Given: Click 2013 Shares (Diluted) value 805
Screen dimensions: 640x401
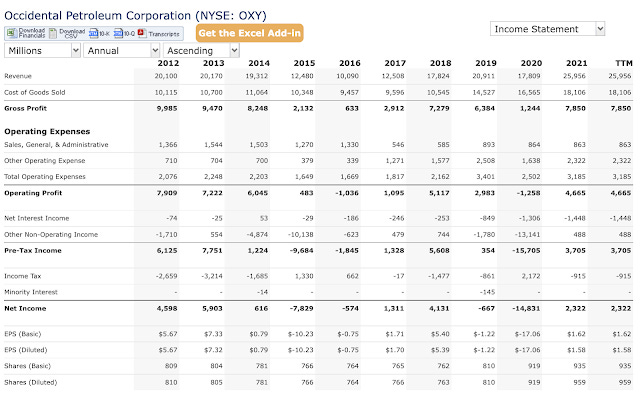Looking at the screenshot, I should tap(216, 383).
